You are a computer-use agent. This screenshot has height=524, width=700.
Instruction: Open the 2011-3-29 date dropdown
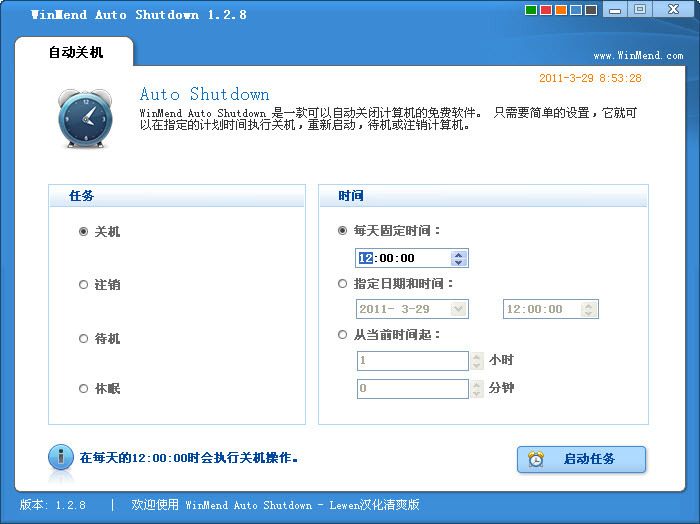point(459,309)
